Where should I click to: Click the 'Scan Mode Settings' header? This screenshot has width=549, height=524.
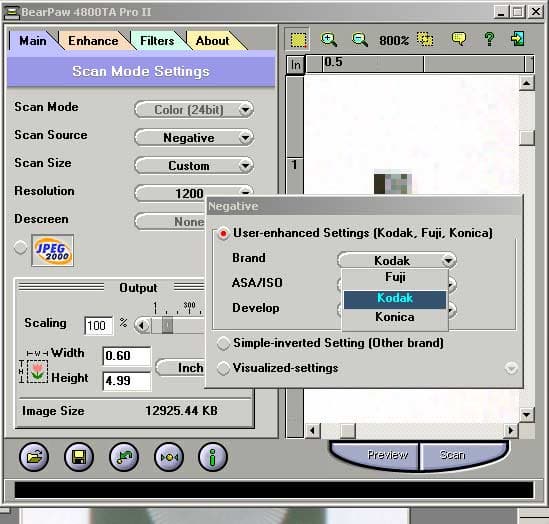141,71
